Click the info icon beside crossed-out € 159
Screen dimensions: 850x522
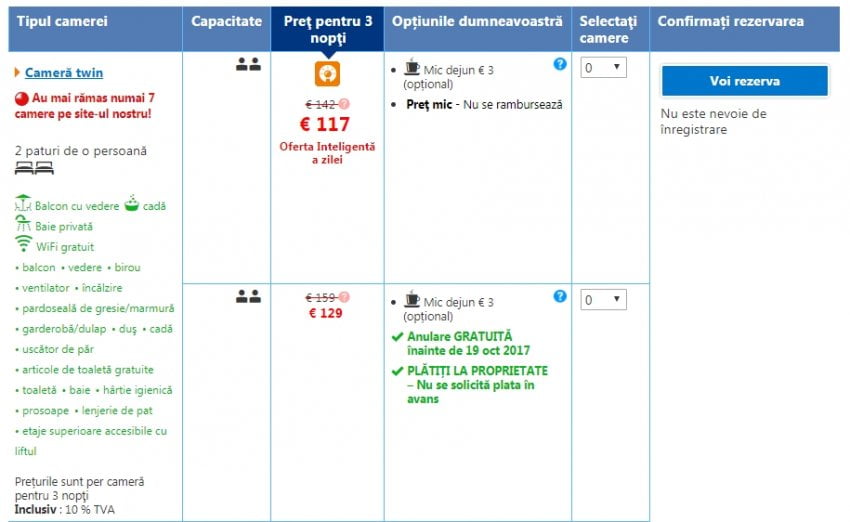coord(345,297)
